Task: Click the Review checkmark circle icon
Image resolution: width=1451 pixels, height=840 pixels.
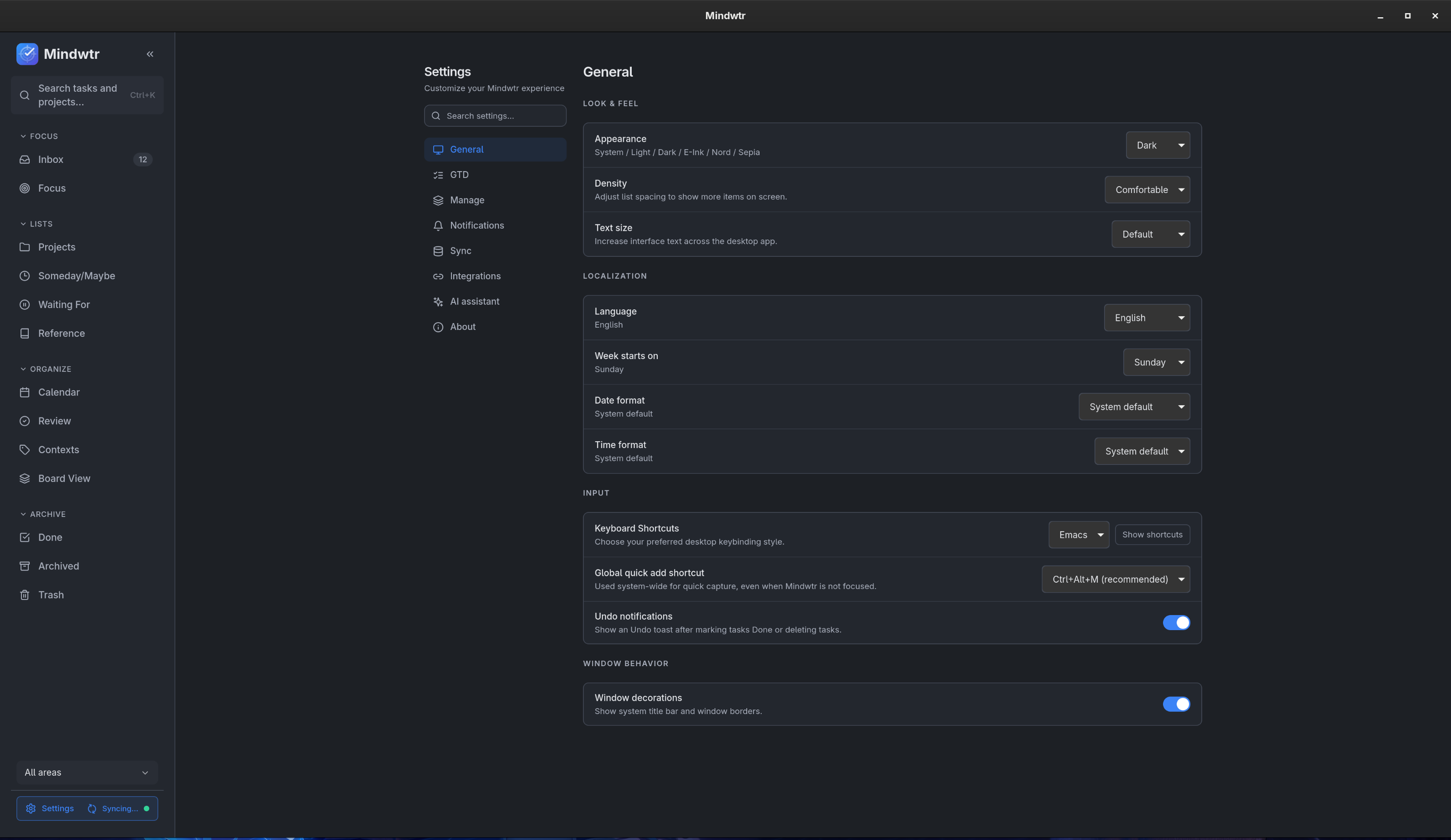Action: (25, 421)
